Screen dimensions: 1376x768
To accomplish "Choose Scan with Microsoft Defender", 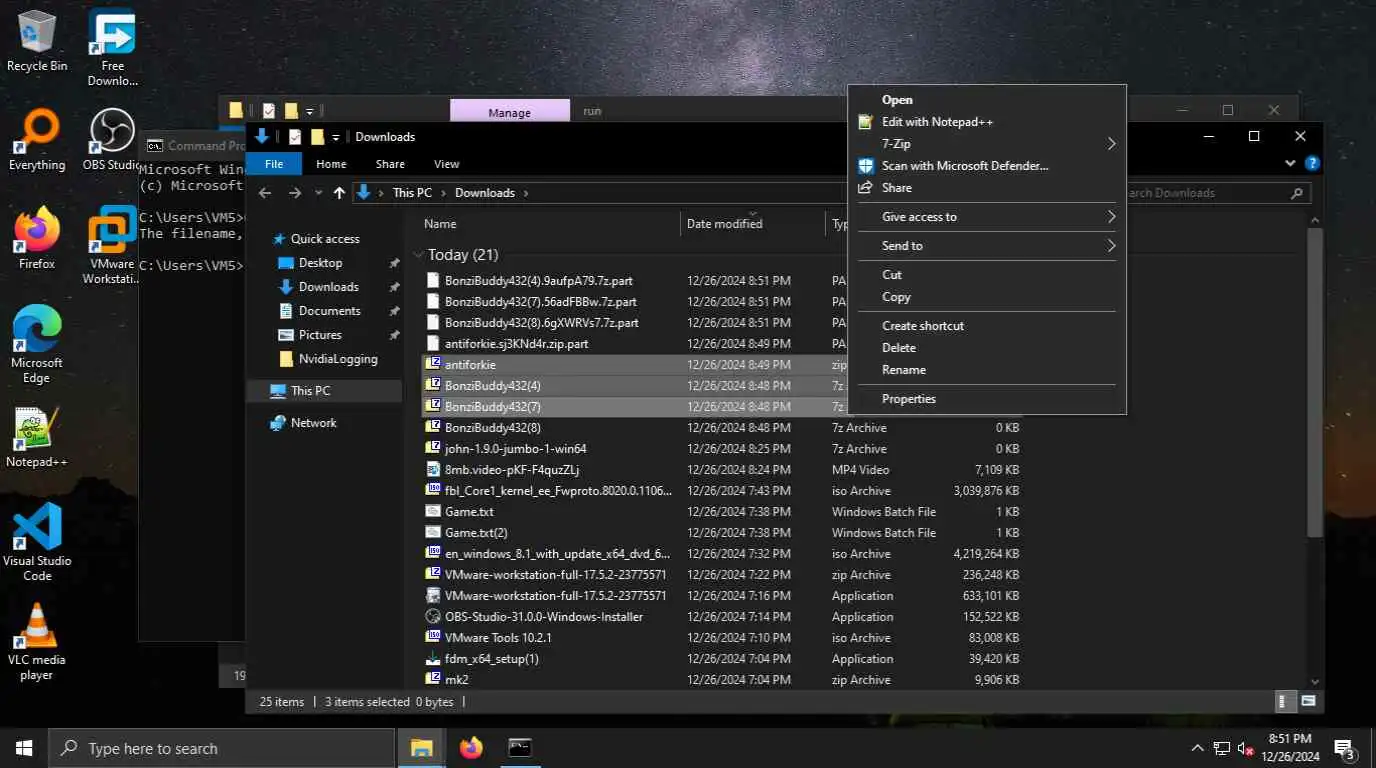I will point(987,166).
